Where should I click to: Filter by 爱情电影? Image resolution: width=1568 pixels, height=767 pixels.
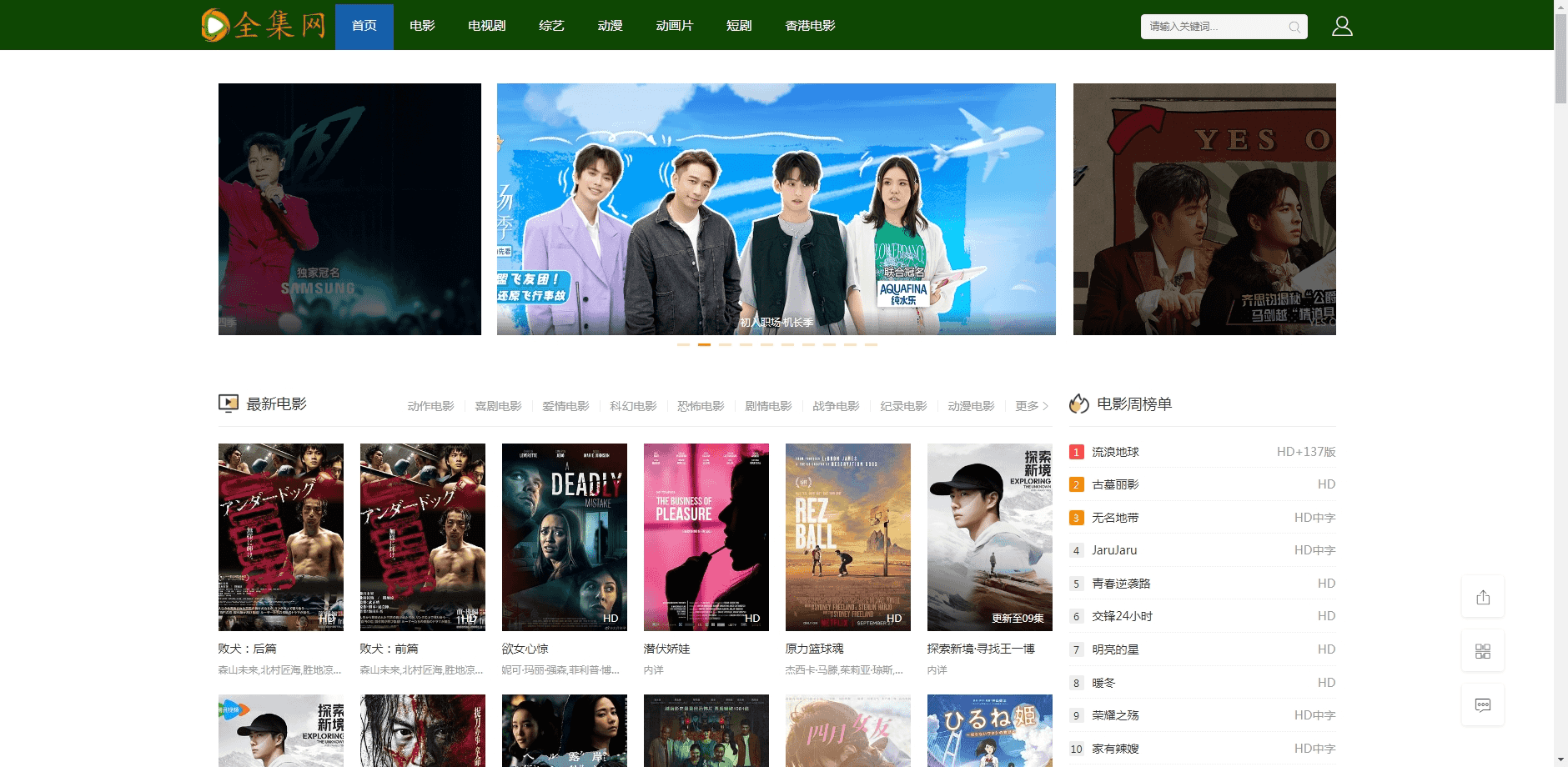(566, 406)
